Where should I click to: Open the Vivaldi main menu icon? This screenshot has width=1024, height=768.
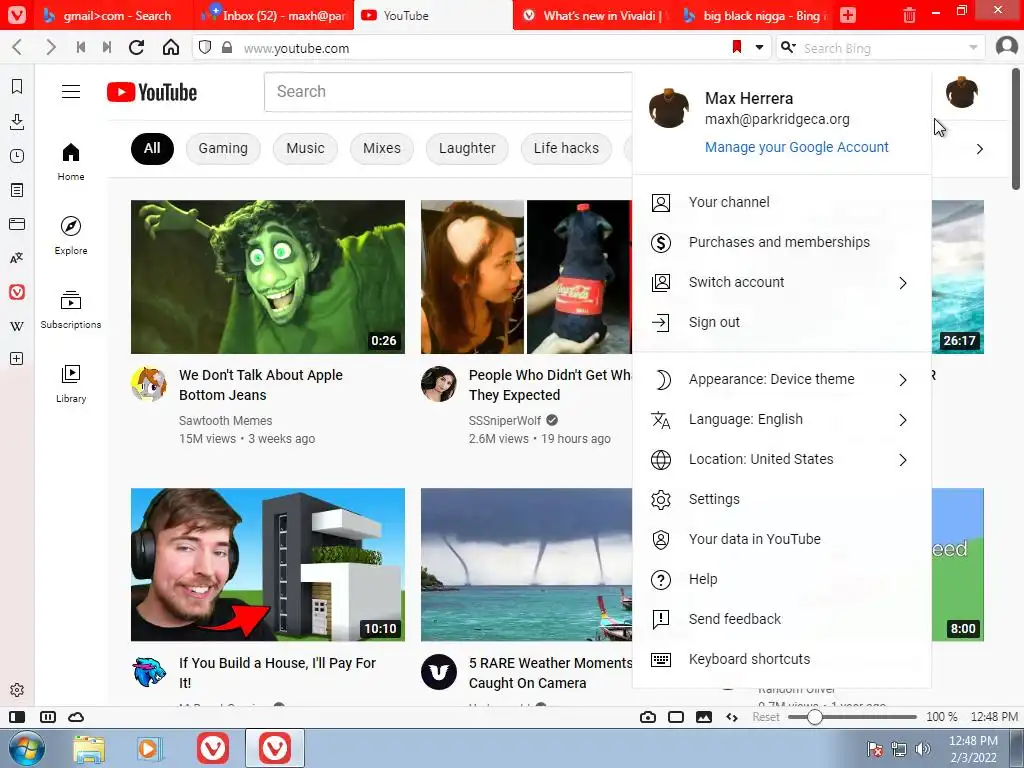pos(16,15)
